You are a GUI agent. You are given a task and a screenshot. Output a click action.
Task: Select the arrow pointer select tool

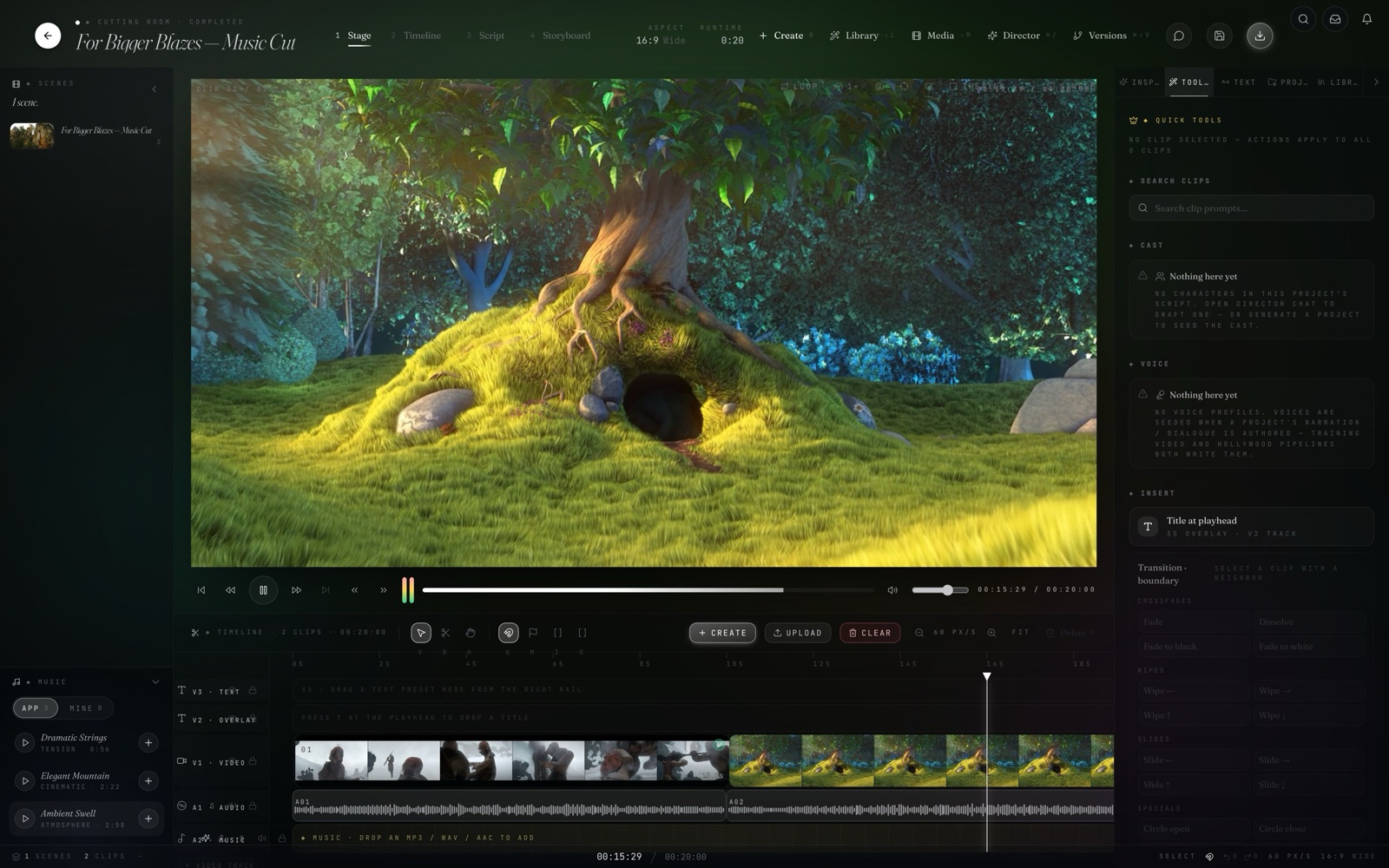pos(421,633)
